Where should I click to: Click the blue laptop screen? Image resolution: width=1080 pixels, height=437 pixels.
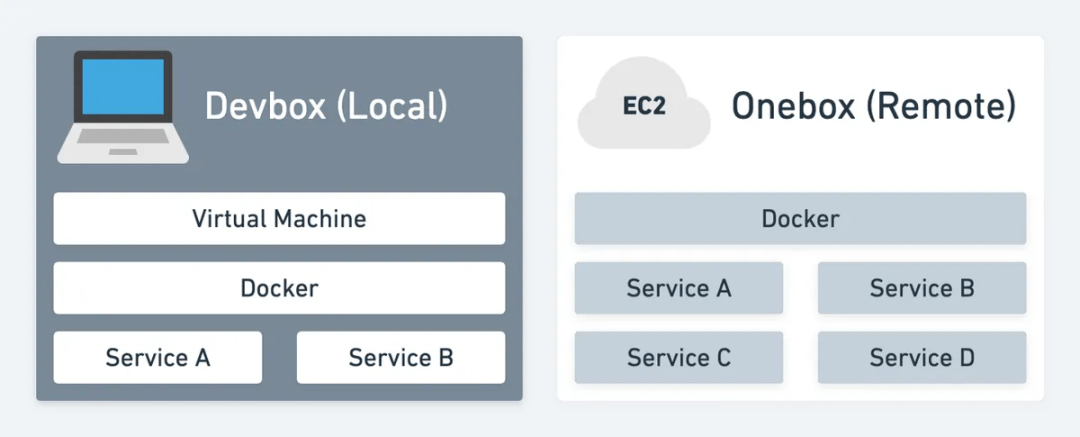tap(123, 88)
